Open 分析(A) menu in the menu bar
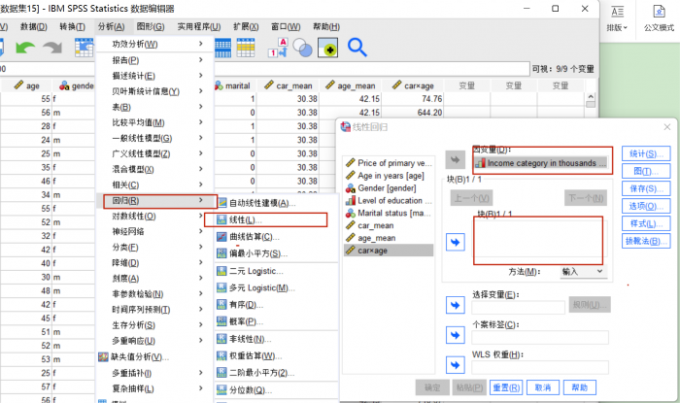Screen dimensions: 680x403 111,26
